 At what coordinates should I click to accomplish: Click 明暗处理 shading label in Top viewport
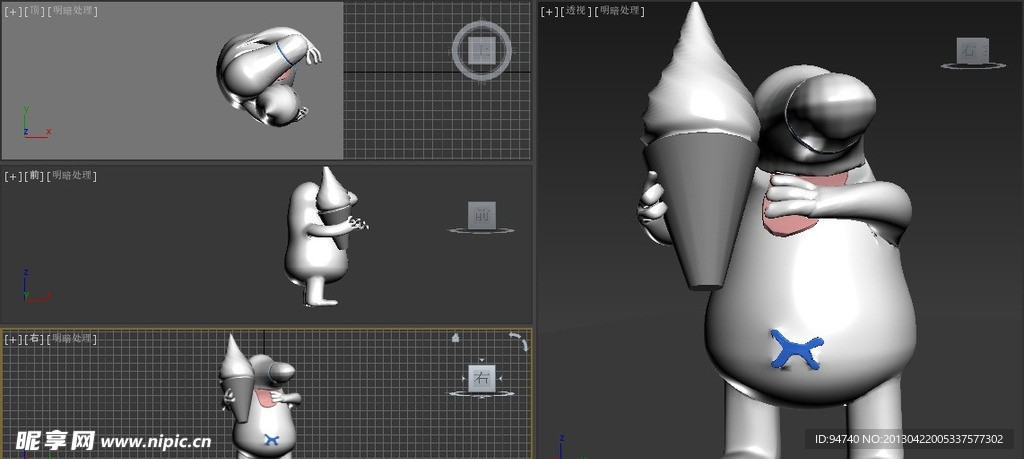(x=73, y=11)
